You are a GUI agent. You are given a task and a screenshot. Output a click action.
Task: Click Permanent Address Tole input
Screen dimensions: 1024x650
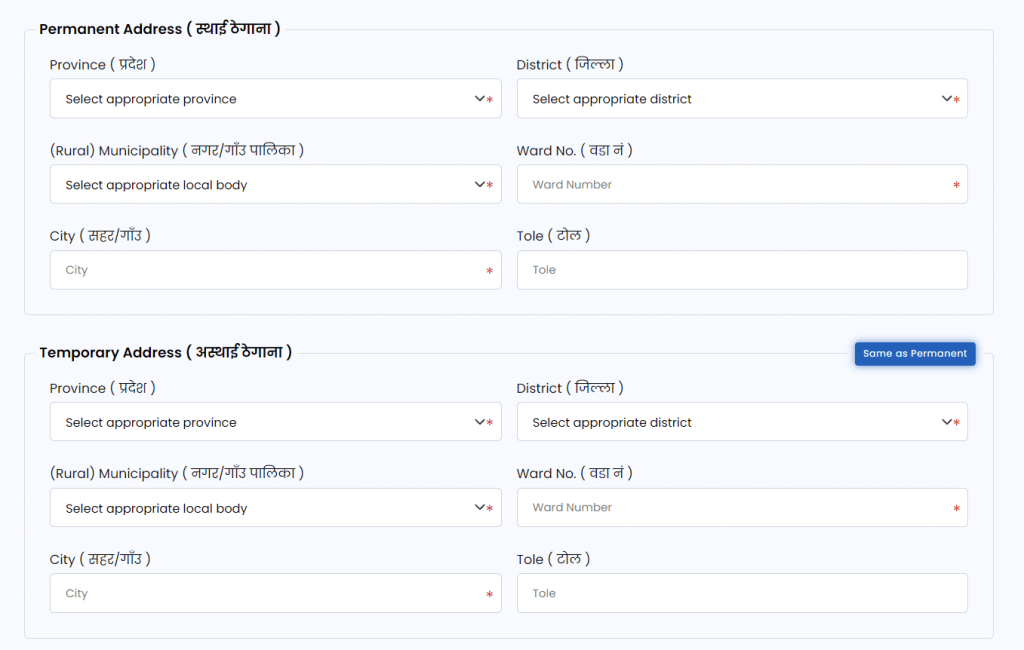coord(741,270)
